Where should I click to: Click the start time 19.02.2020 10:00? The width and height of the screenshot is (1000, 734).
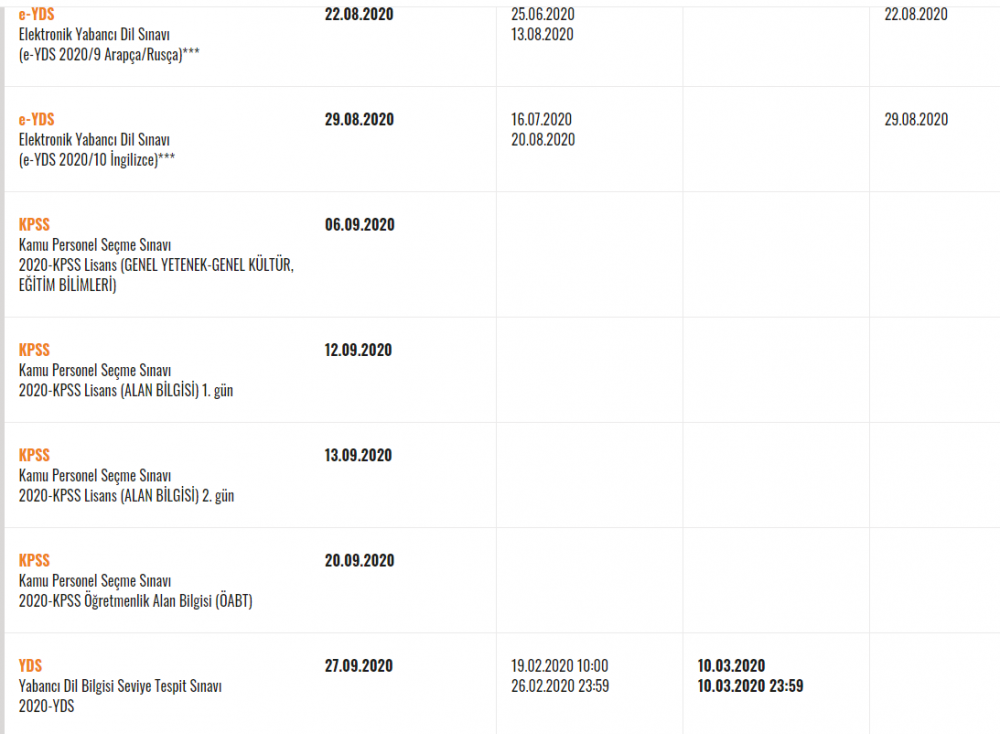click(559, 666)
